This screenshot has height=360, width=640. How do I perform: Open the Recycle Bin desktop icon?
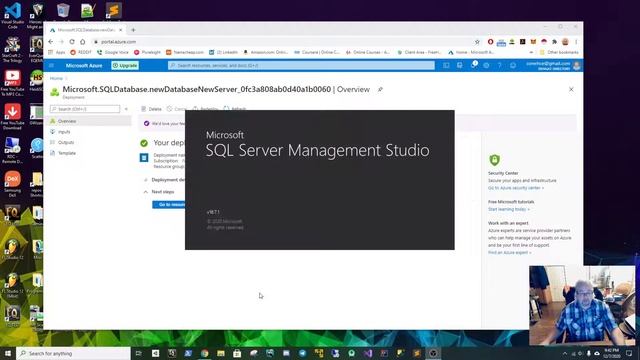click(63, 10)
